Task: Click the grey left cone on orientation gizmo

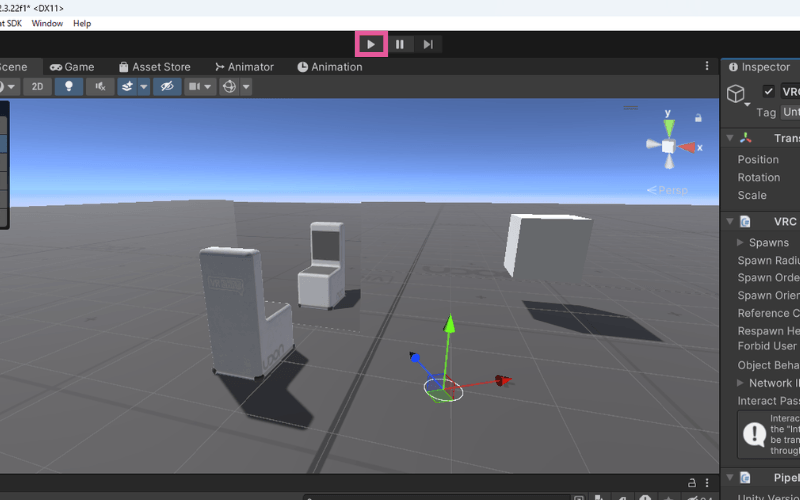Action: click(653, 144)
